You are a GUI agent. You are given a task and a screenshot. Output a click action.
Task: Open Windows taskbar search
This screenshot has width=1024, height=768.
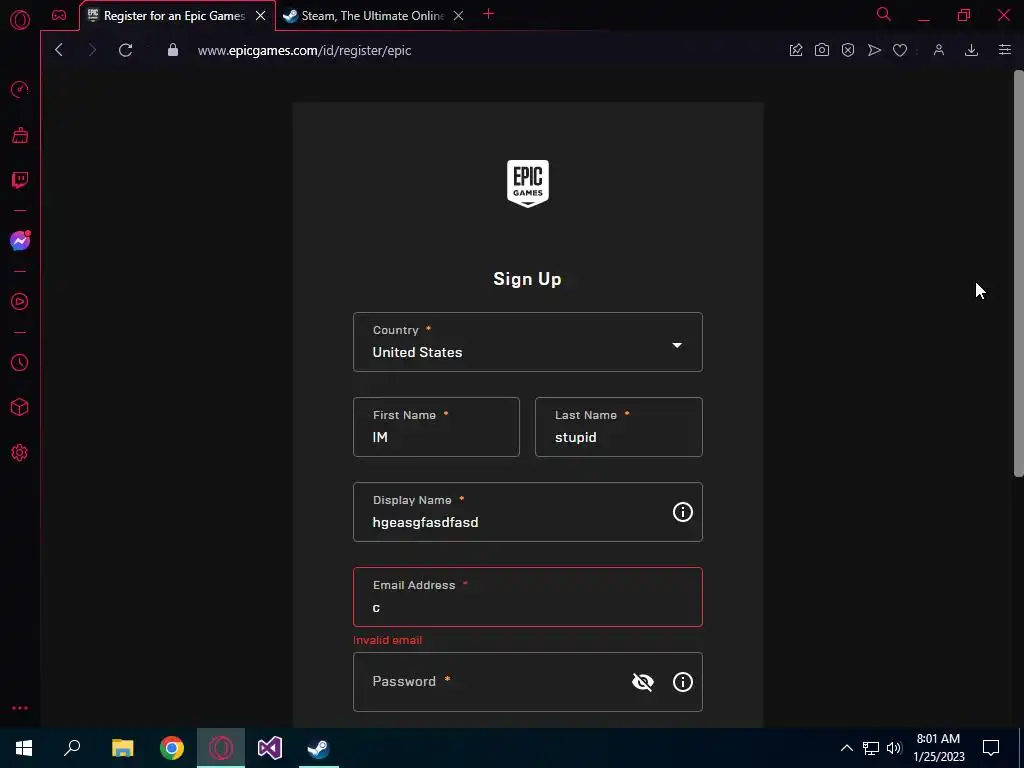(x=72, y=748)
